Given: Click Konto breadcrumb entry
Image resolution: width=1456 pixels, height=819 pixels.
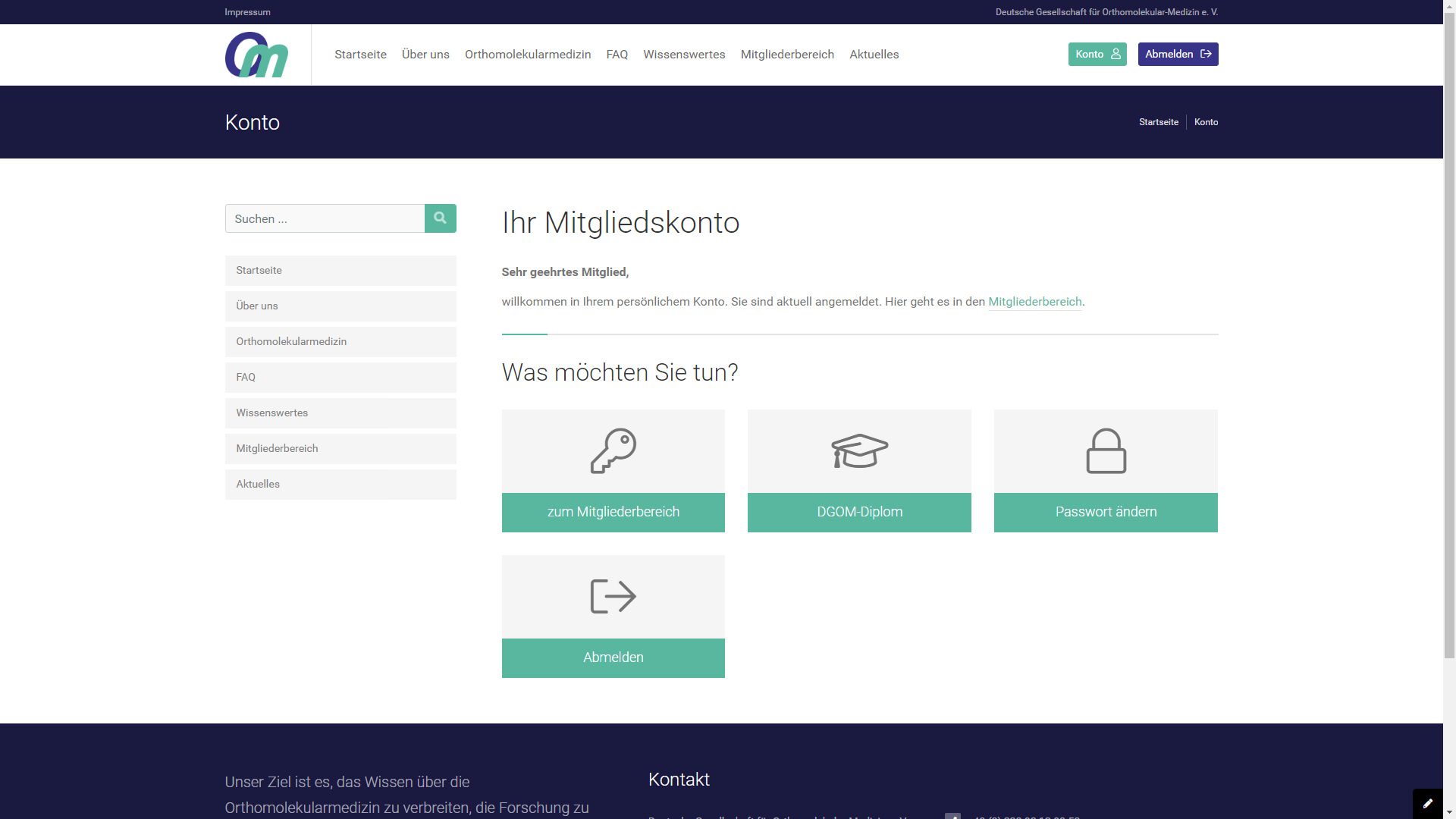Looking at the screenshot, I should tap(1207, 122).
